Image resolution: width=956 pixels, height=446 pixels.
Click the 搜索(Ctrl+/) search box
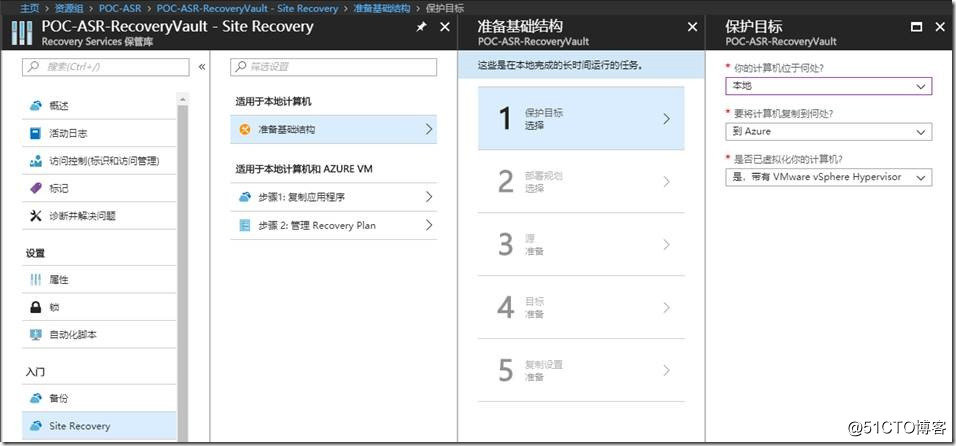(105, 67)
